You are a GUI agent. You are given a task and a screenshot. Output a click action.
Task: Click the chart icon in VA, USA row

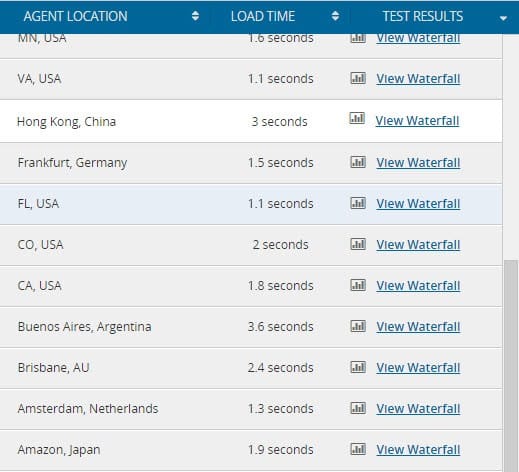(x=358, y=78)
